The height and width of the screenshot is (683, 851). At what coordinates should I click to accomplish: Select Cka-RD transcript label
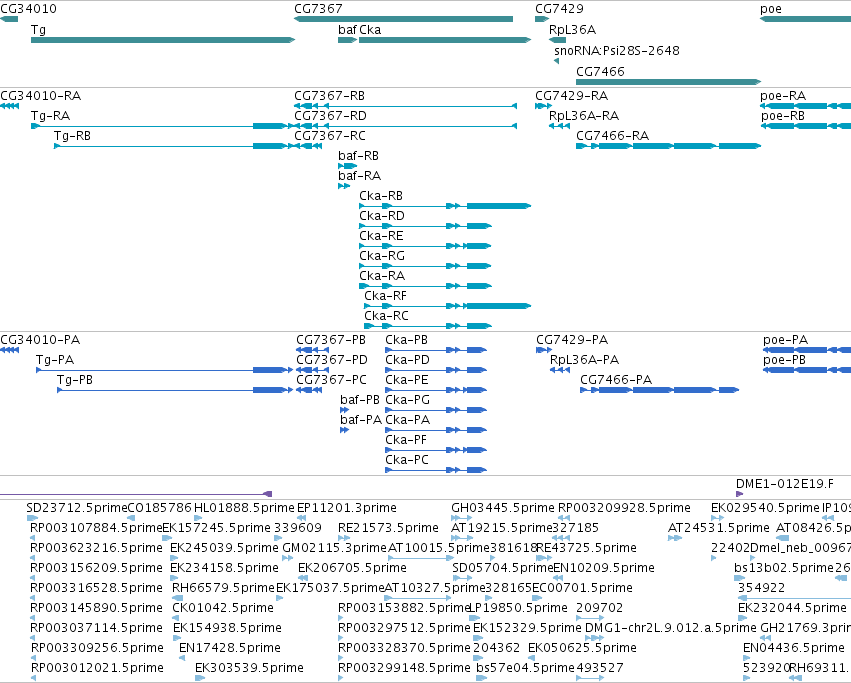coord(382,216)
